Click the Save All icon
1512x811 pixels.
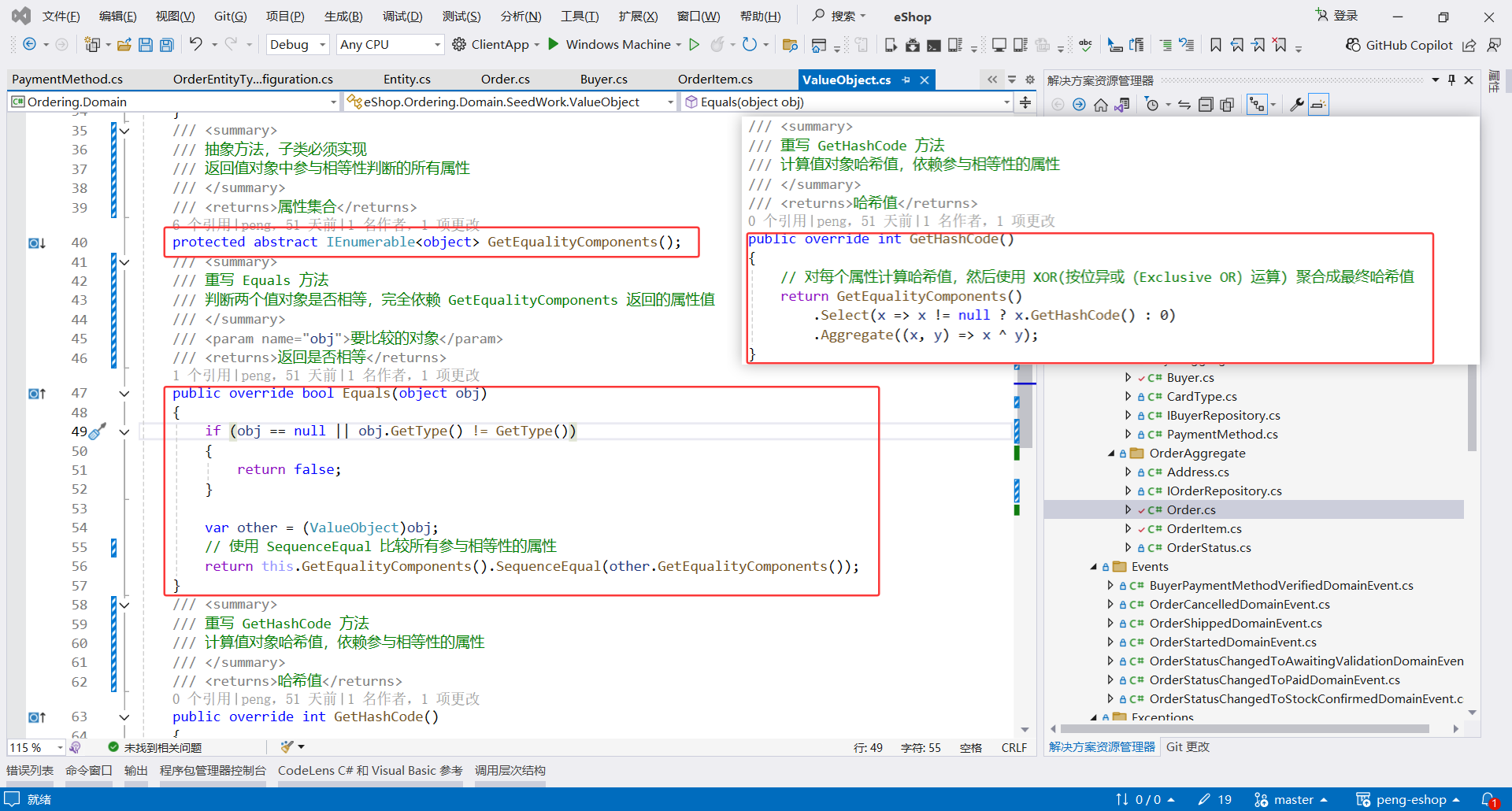tap(167, 45)
